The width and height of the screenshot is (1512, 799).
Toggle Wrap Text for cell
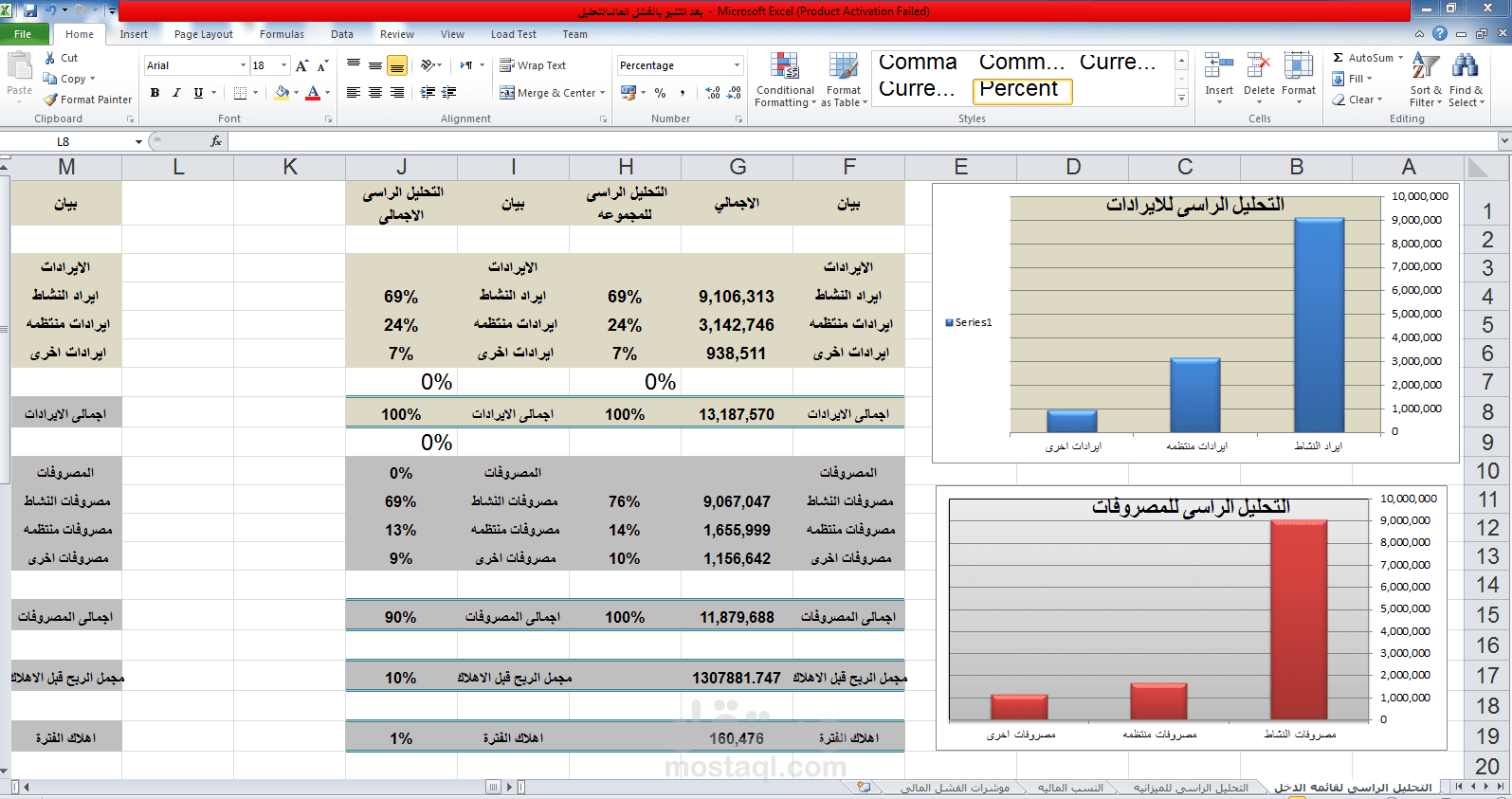tap(533, 65)
